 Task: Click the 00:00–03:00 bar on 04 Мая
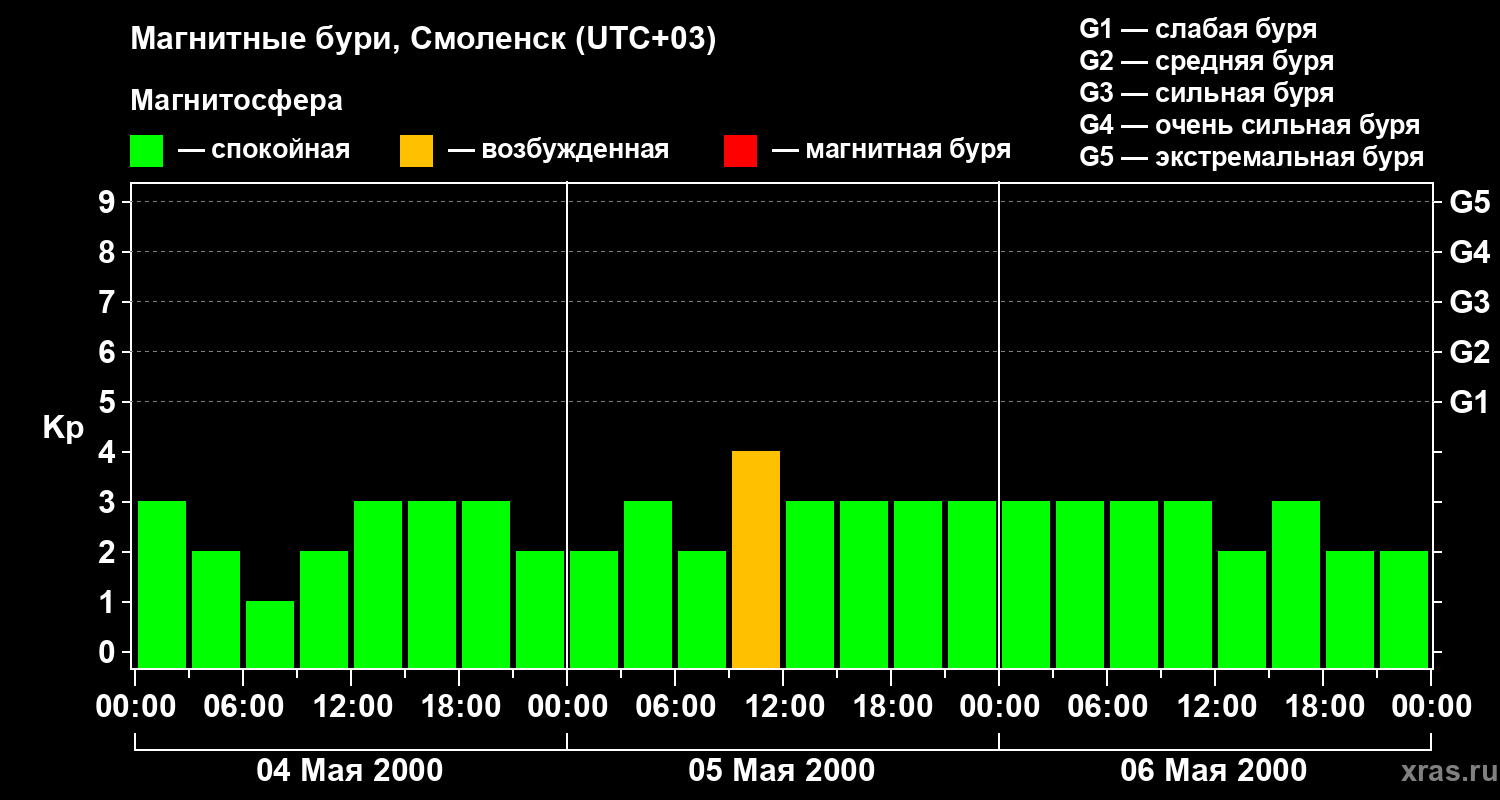tap(162, 585)
